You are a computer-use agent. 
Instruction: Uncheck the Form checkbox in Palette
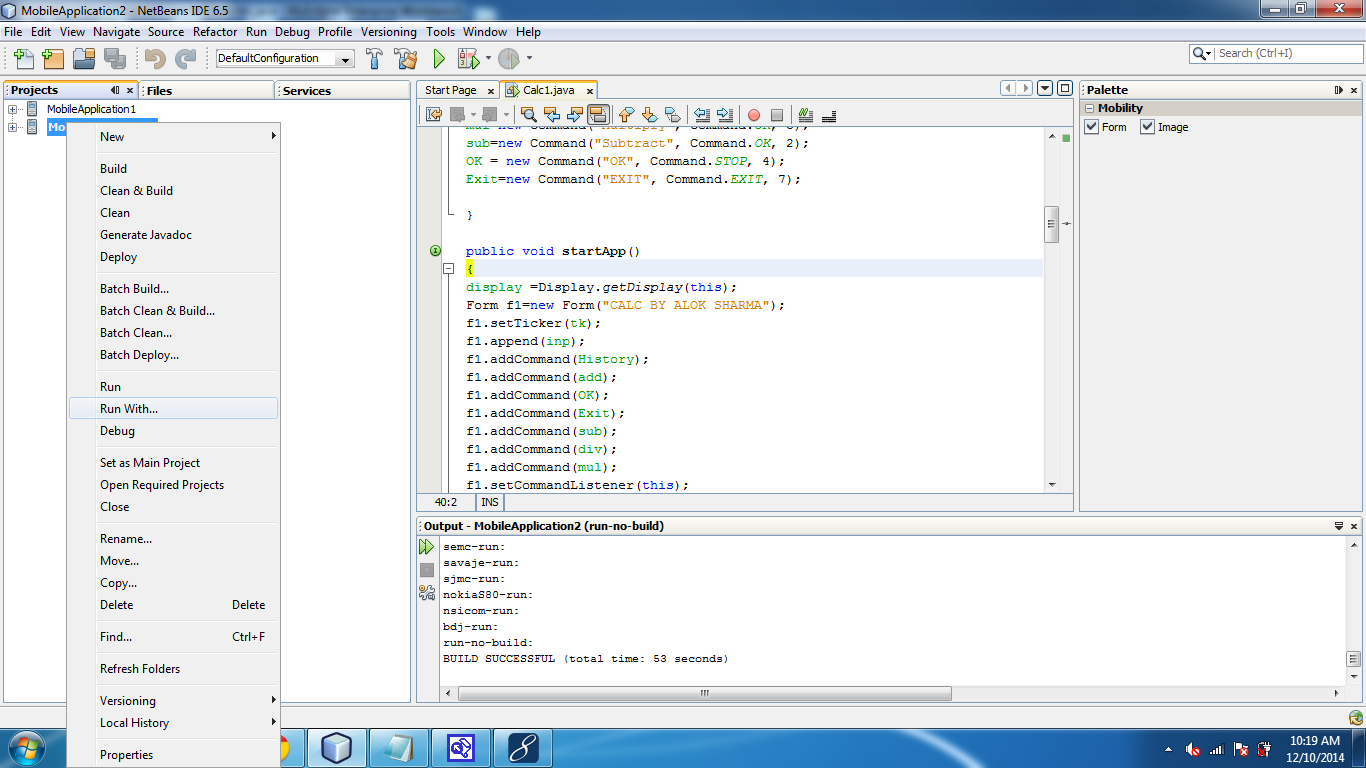click(1092, 127)
